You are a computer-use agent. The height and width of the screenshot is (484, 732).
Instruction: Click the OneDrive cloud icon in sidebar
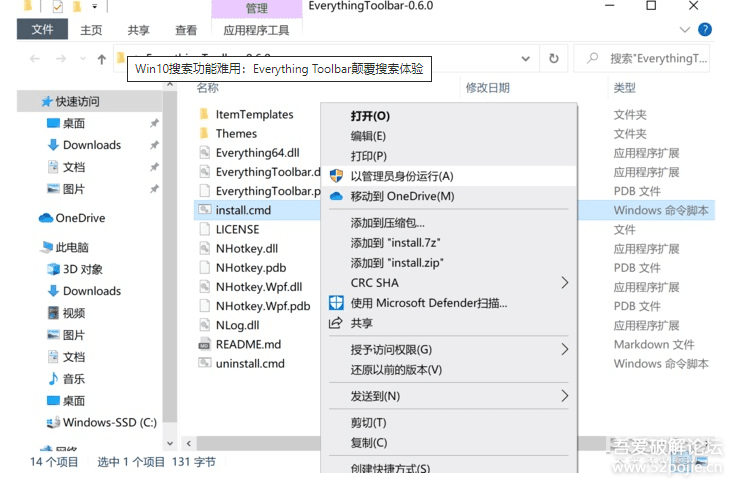(x=46, y=218)
